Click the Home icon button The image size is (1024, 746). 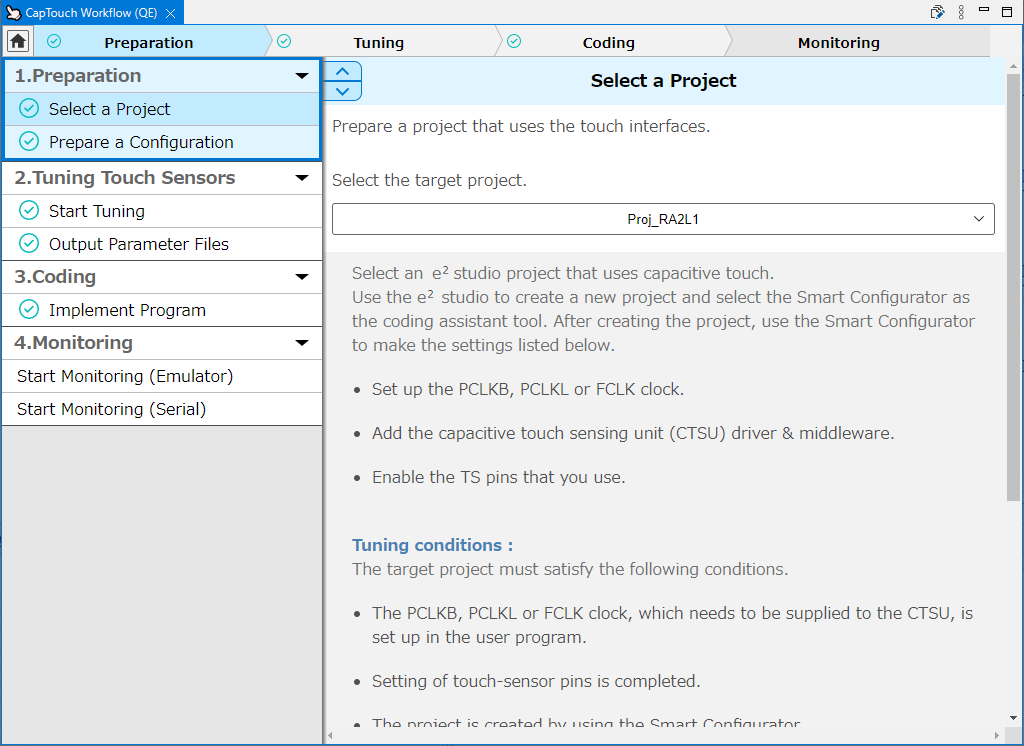click(x=18, y=42)
